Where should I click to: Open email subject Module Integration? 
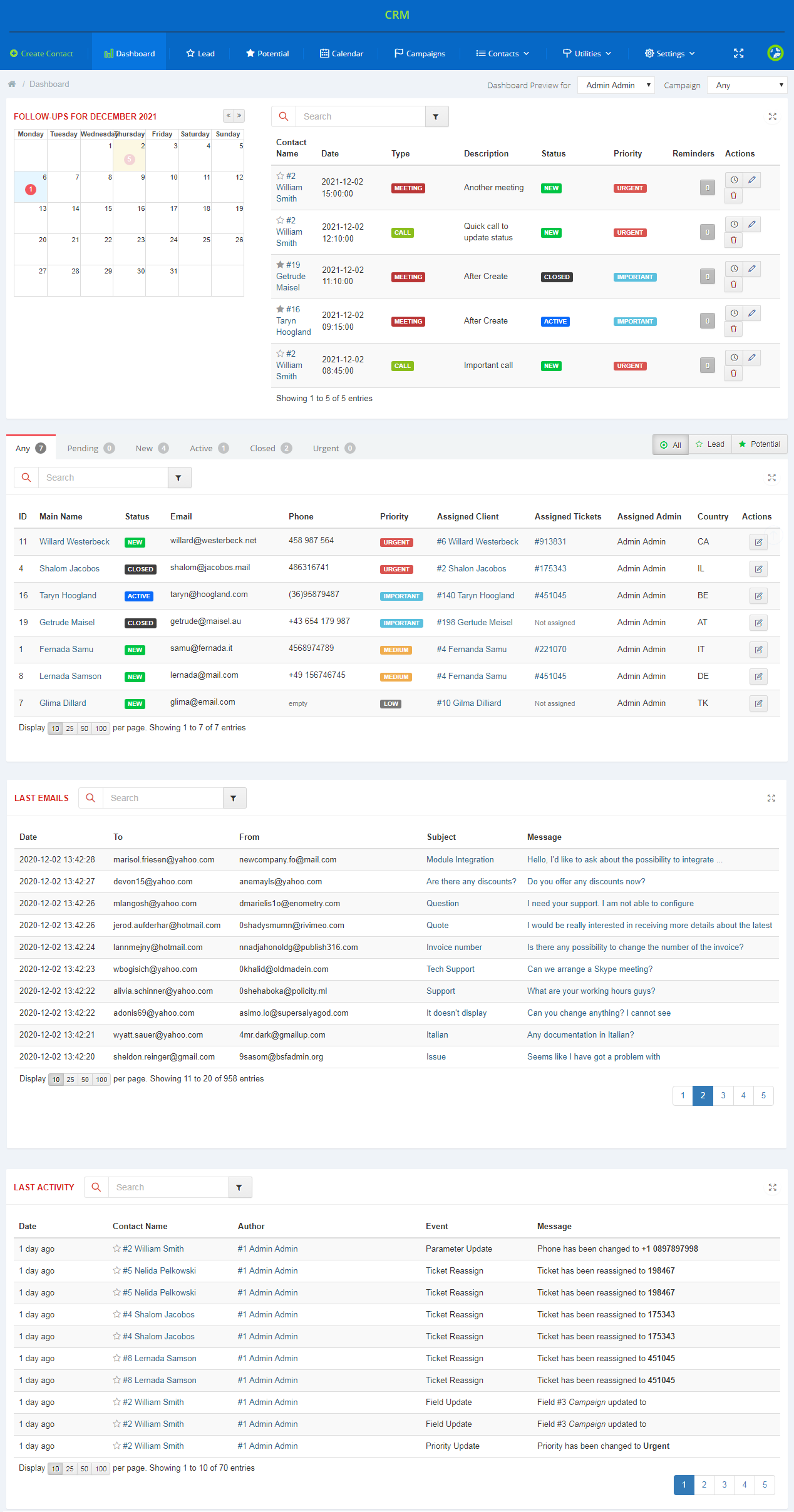(x=460, y=859)
